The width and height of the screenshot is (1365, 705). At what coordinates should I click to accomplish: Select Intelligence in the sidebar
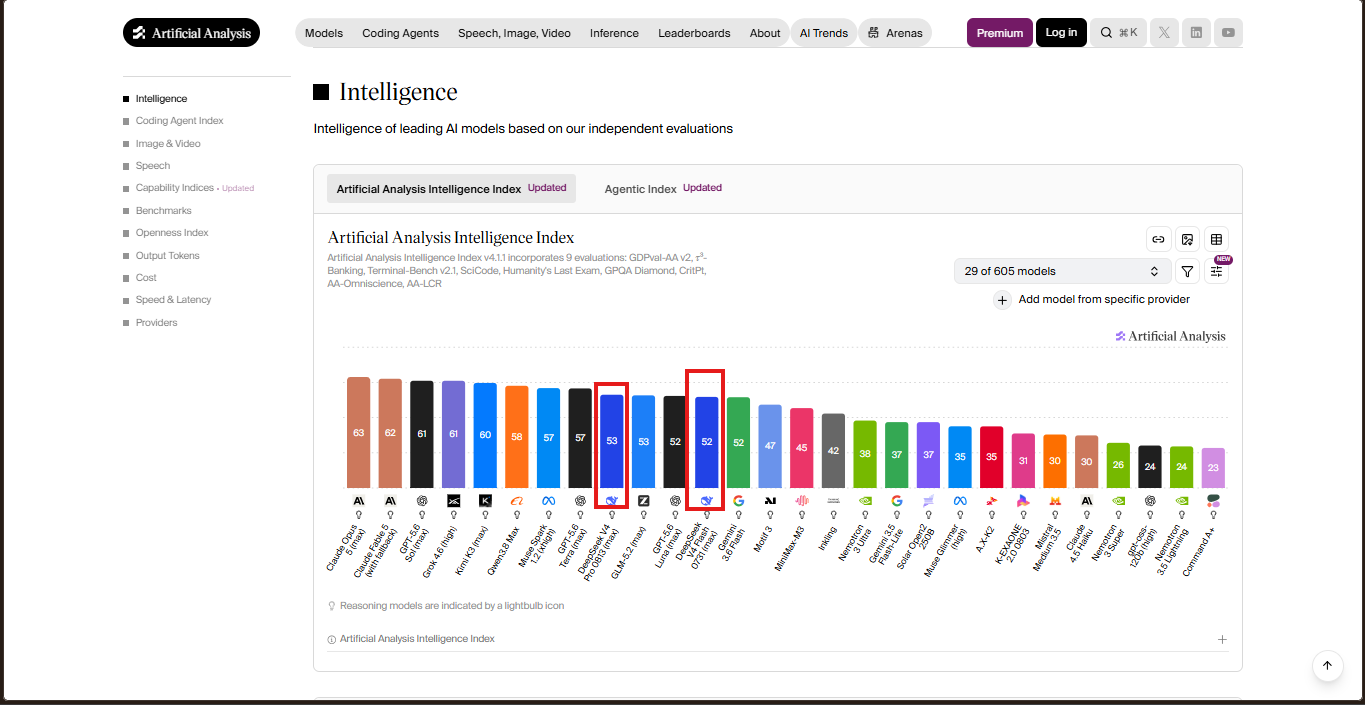pos(161,99)
